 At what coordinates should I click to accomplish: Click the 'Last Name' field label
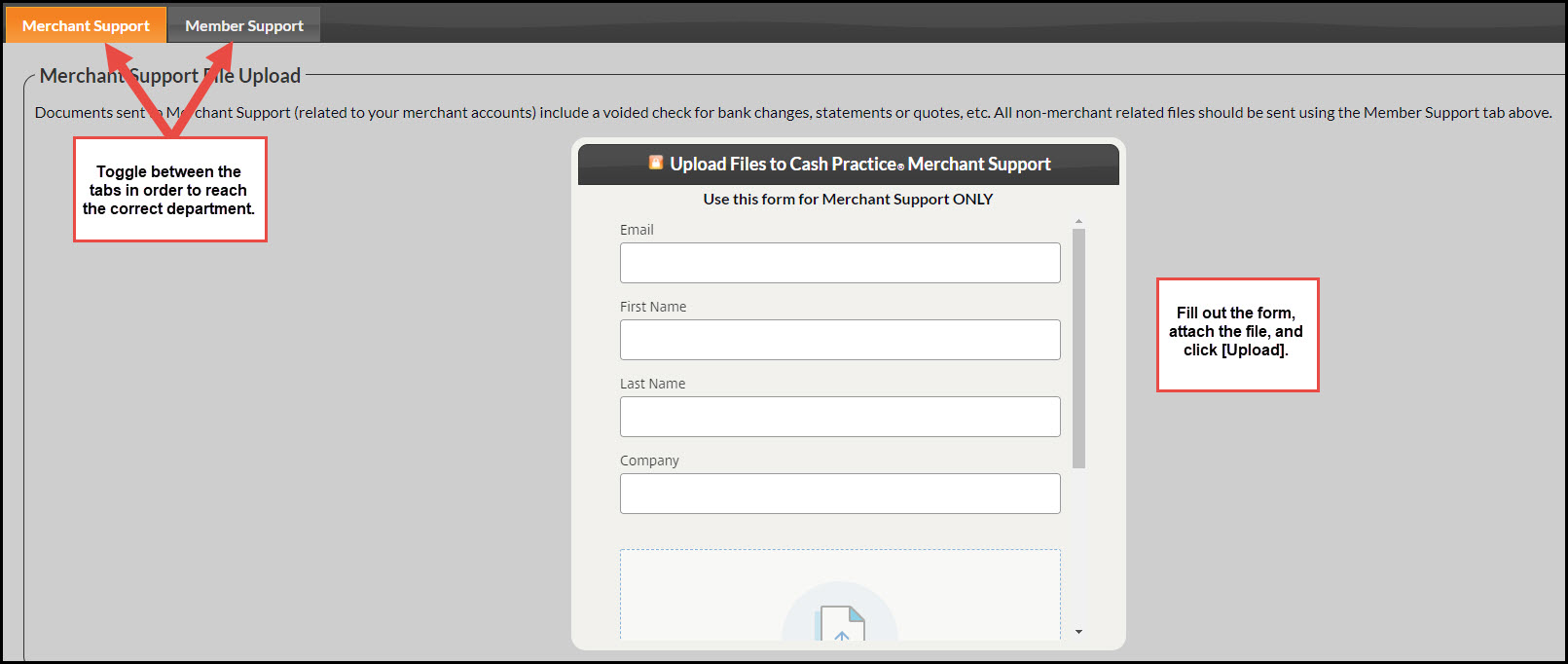point(652,384)
